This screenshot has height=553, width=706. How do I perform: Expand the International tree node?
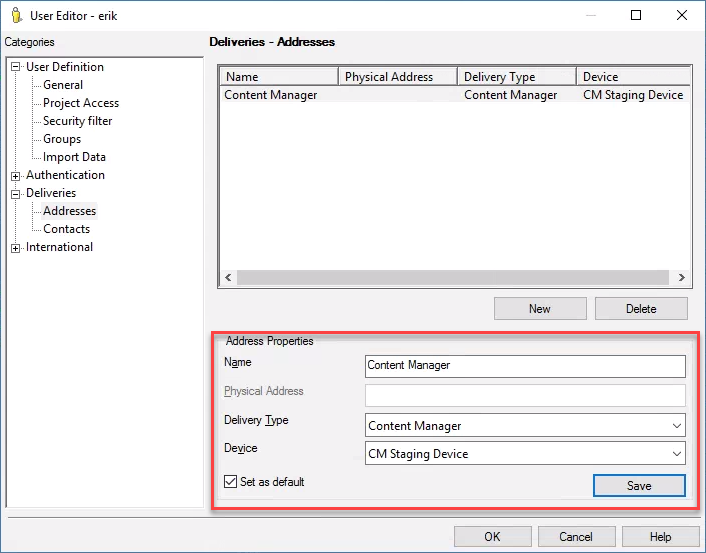click(16, 248)
